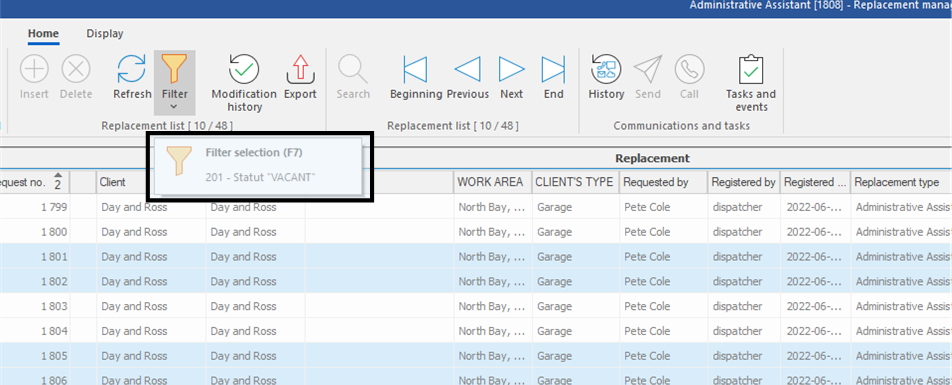Viewport: 952px width, 385px height.
Task: Select Filter selection (F7) option
Action: (254, 153)
